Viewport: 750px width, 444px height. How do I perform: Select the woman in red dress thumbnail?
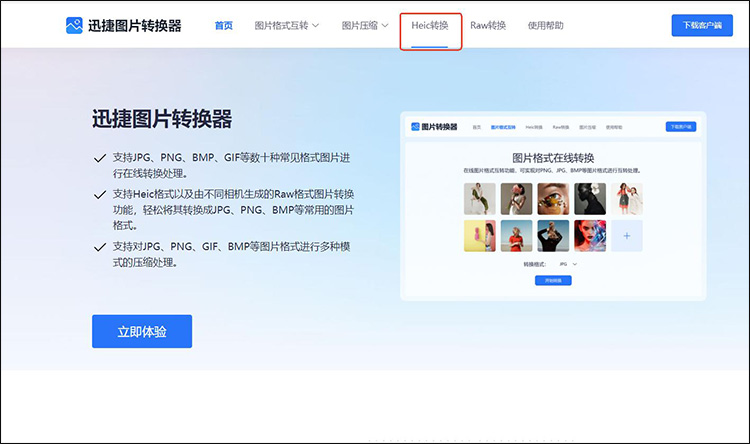(x=517, y=236)
